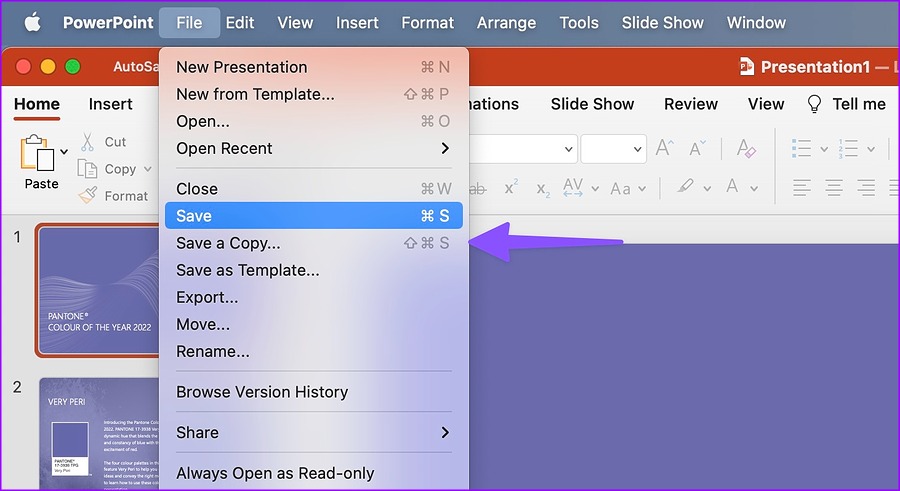Apply subscript formatting
The image size is (900, 491).
pyautogui.click(x=543, y=188)
